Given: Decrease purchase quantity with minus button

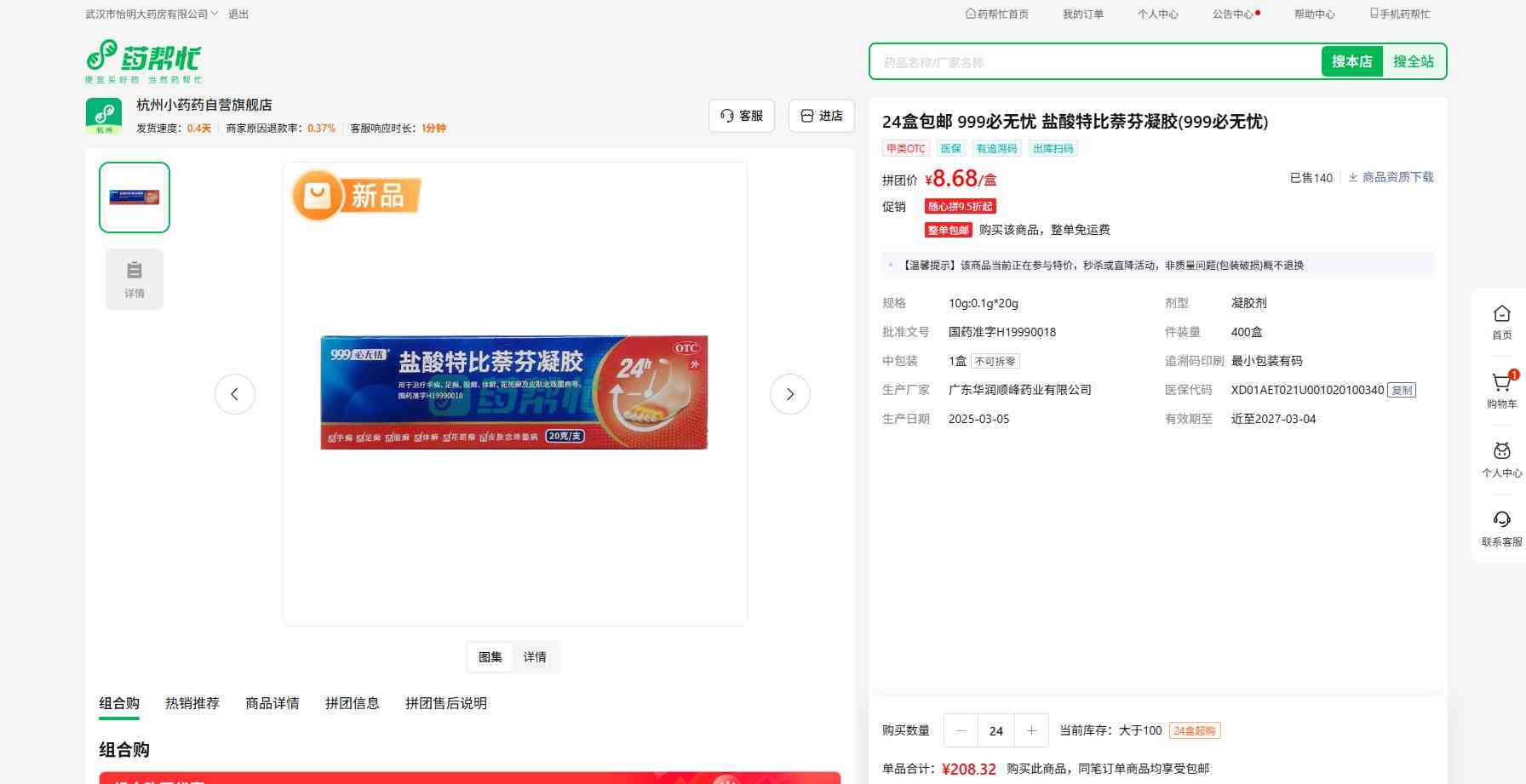Looking at the screenshot, I should tap(961, 730).
